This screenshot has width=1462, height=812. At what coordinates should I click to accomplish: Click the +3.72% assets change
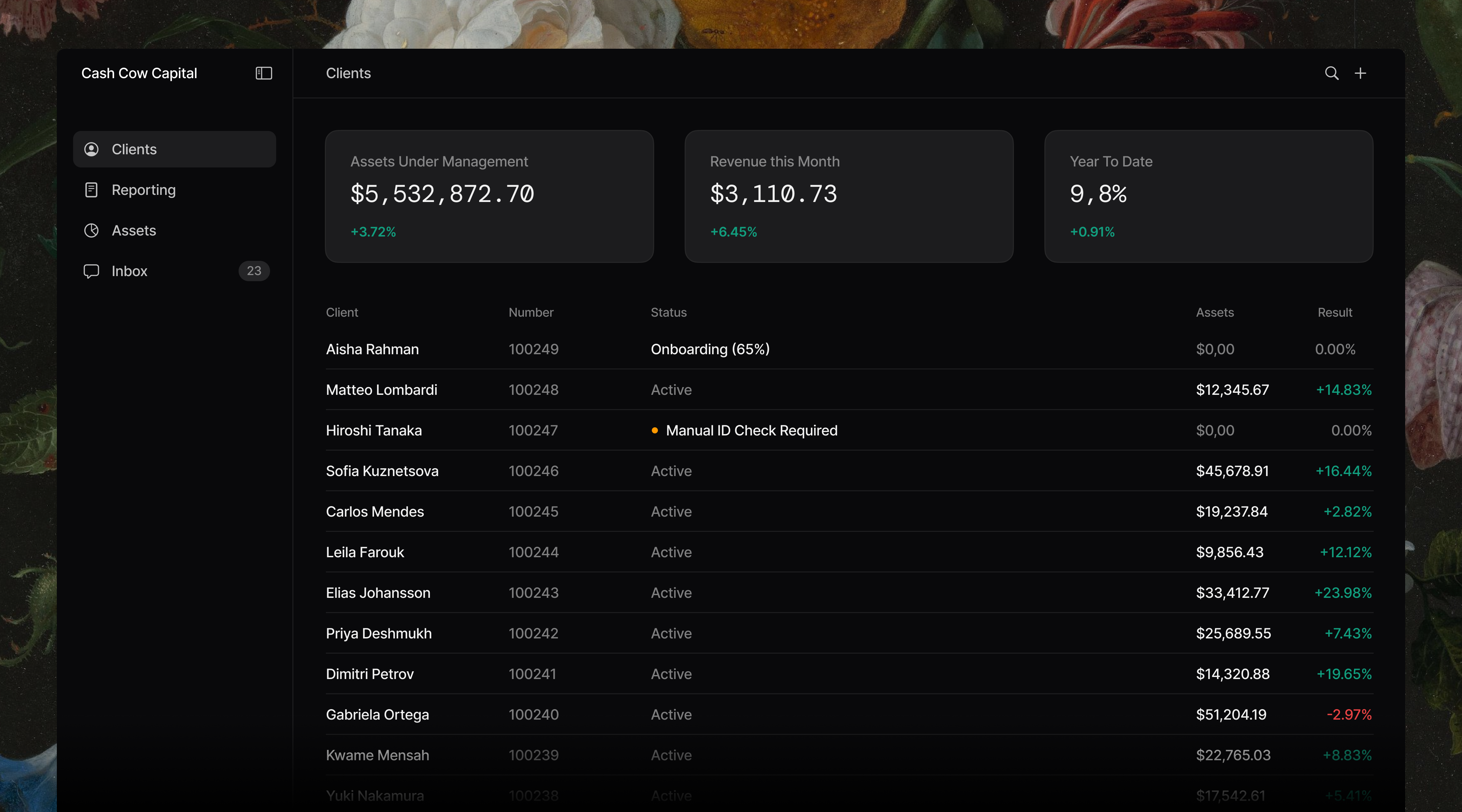373,231
